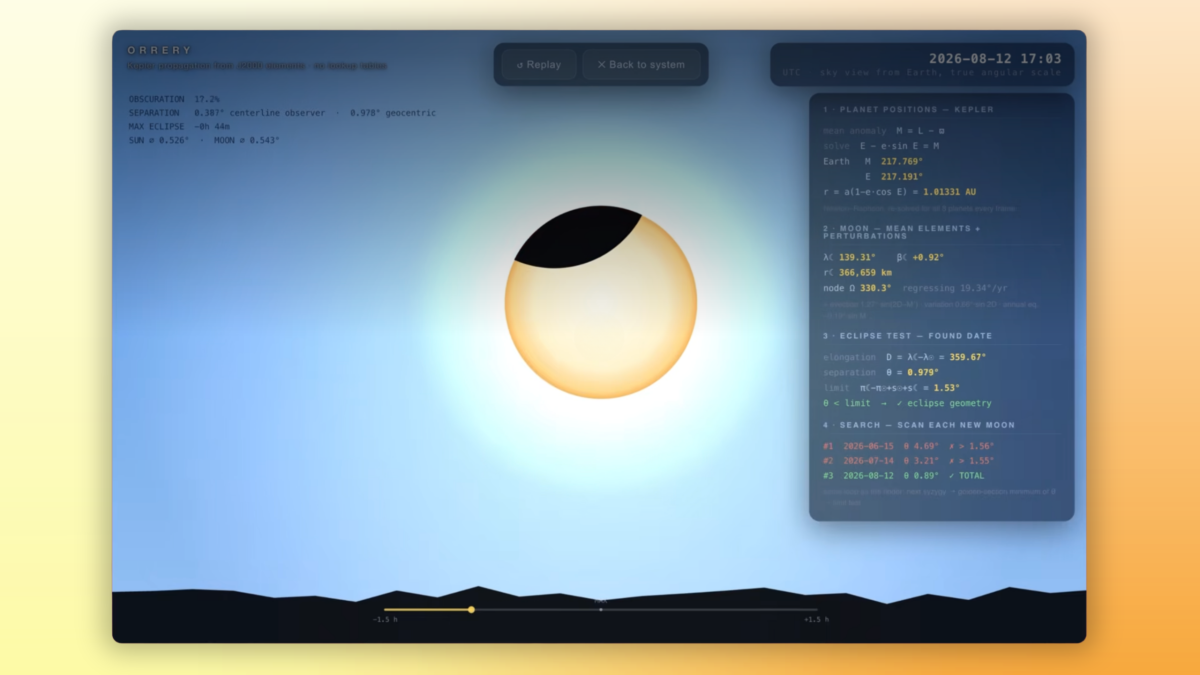Click the +1.5 h end of the timeline
Viewport: 1200px width, 675px height.
tap(816, 619)
